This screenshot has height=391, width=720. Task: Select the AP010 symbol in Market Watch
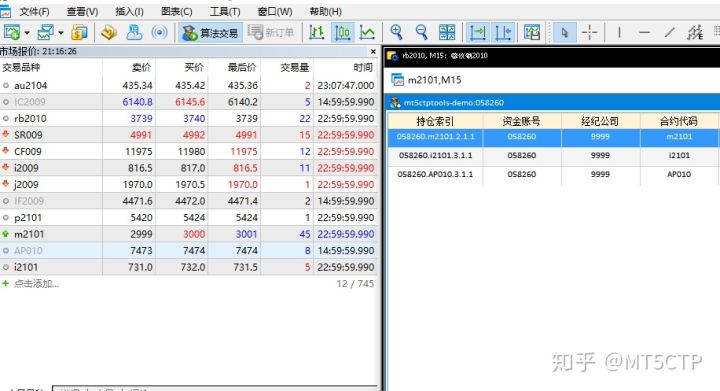click(x=189, y=251)
